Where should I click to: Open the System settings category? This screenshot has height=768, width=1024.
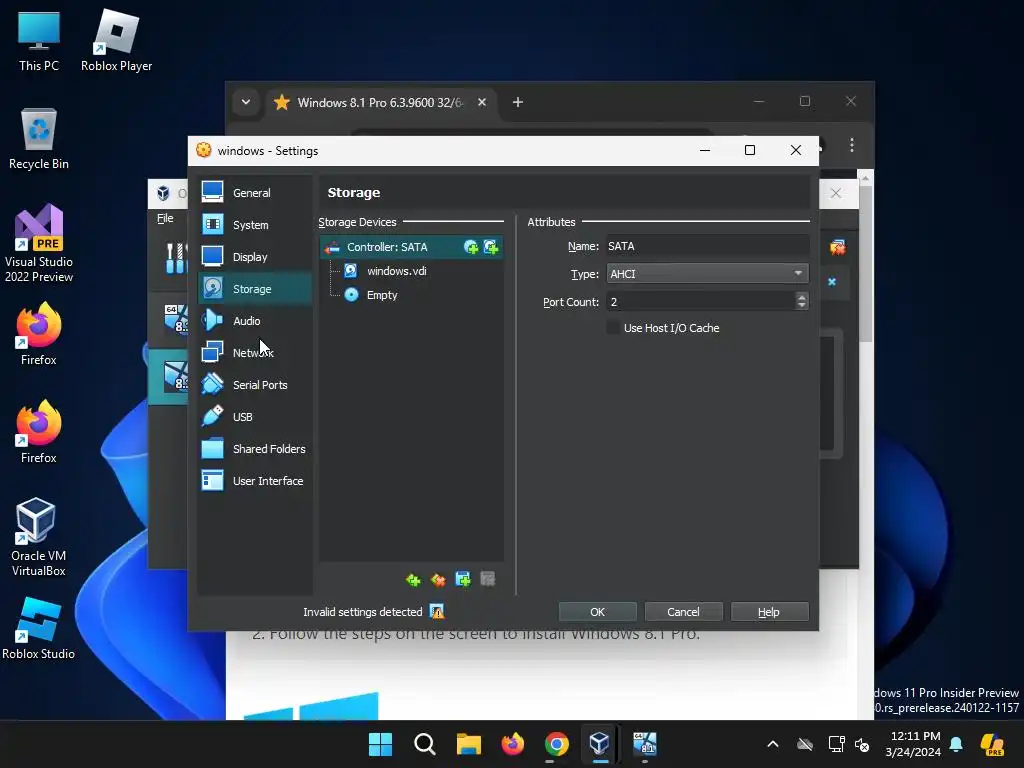point(255,225)
